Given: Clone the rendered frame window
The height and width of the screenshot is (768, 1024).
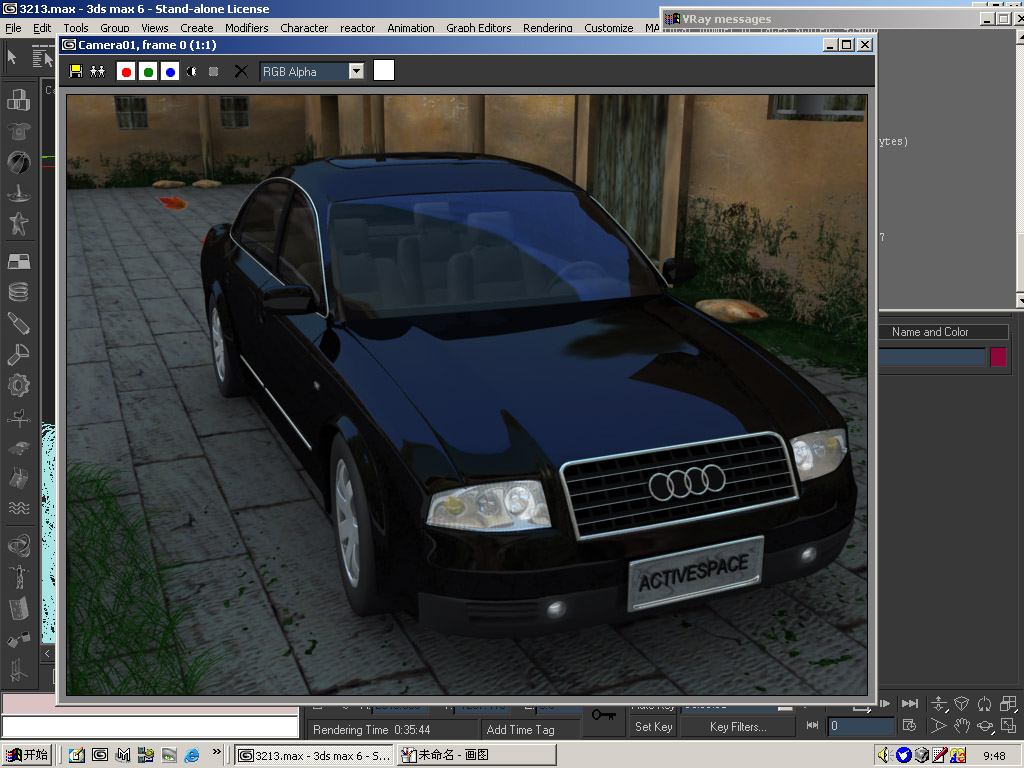Looking at the screenshot, I should [x=97, y=71].
